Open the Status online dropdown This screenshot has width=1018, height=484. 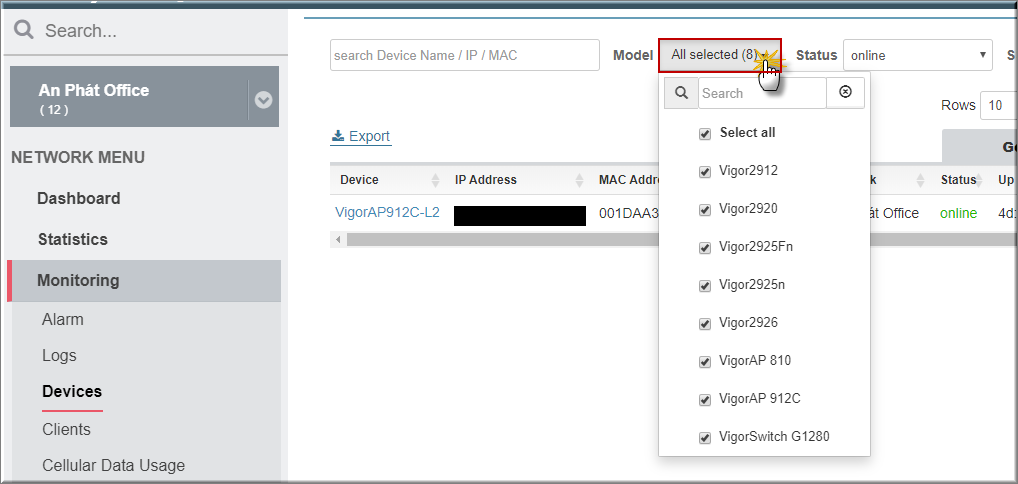[x=917, y=55]
